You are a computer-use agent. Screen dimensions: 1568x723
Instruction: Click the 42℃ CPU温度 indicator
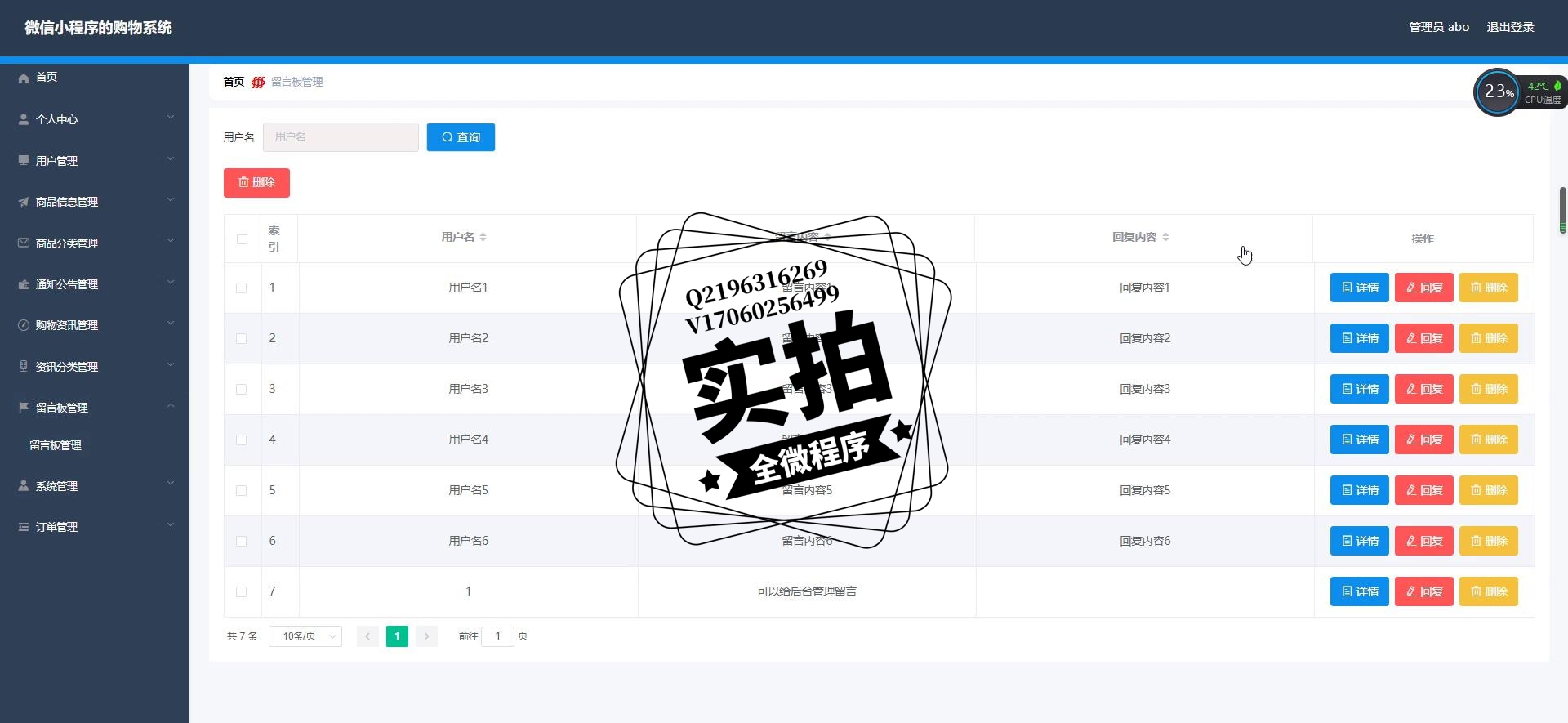click(1543, 92)
